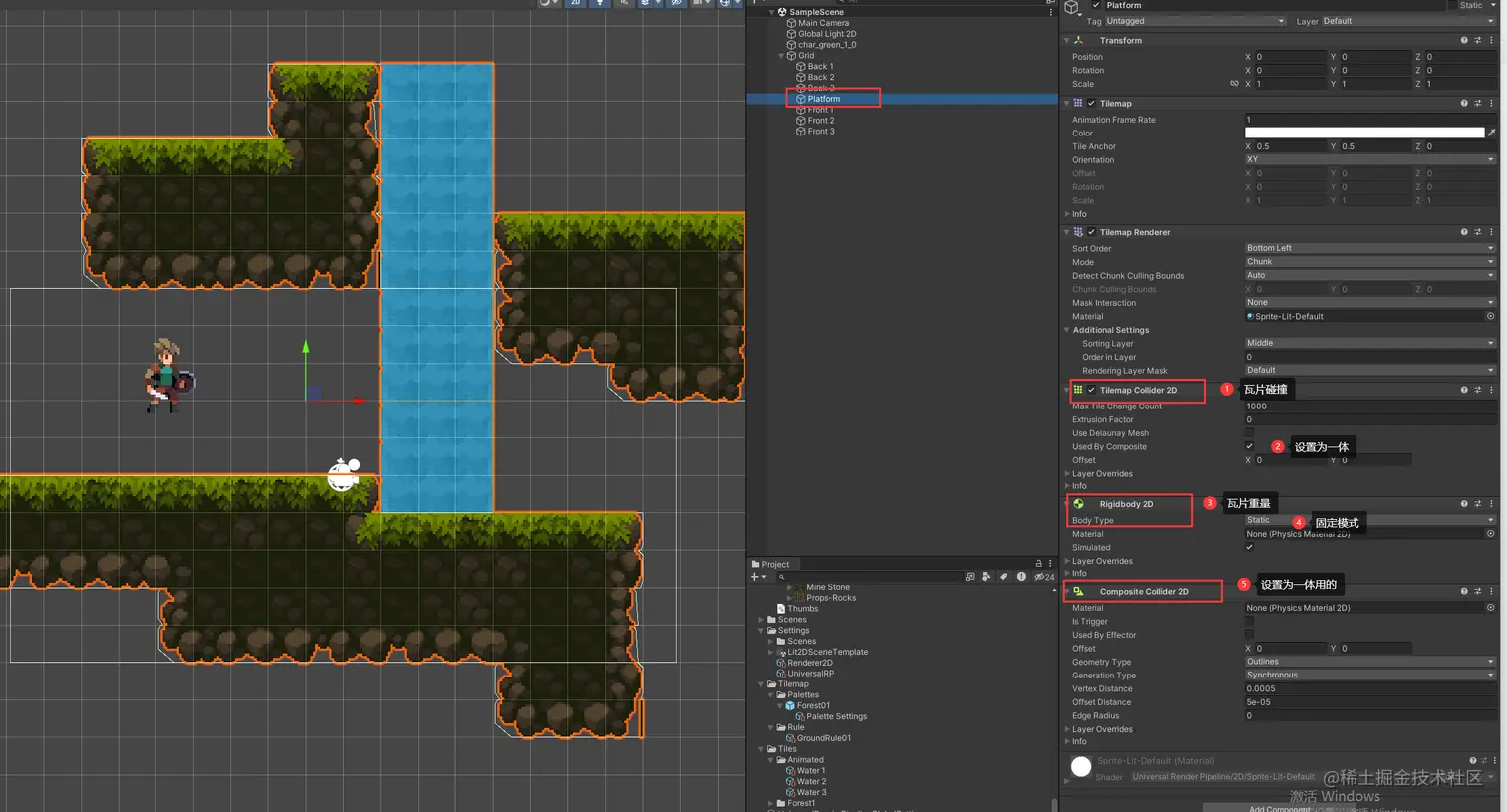This screenshot has height=812, width=1507.
Task: Uncheck Rigidbody 2D Simulated checkbox
Action: coord(1249,547)
